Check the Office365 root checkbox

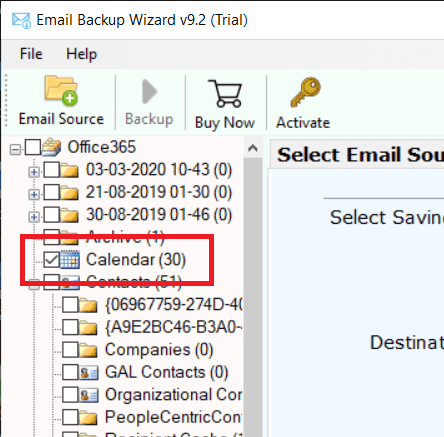tap(33, 147)
